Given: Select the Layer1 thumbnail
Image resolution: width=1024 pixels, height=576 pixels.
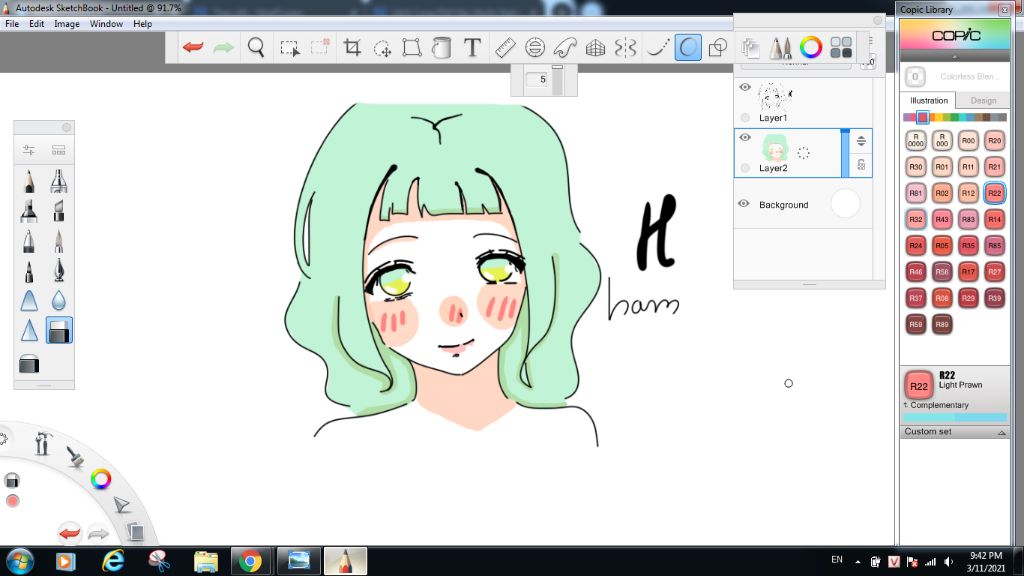Looking at the screenshot, I should click(775, 97).
